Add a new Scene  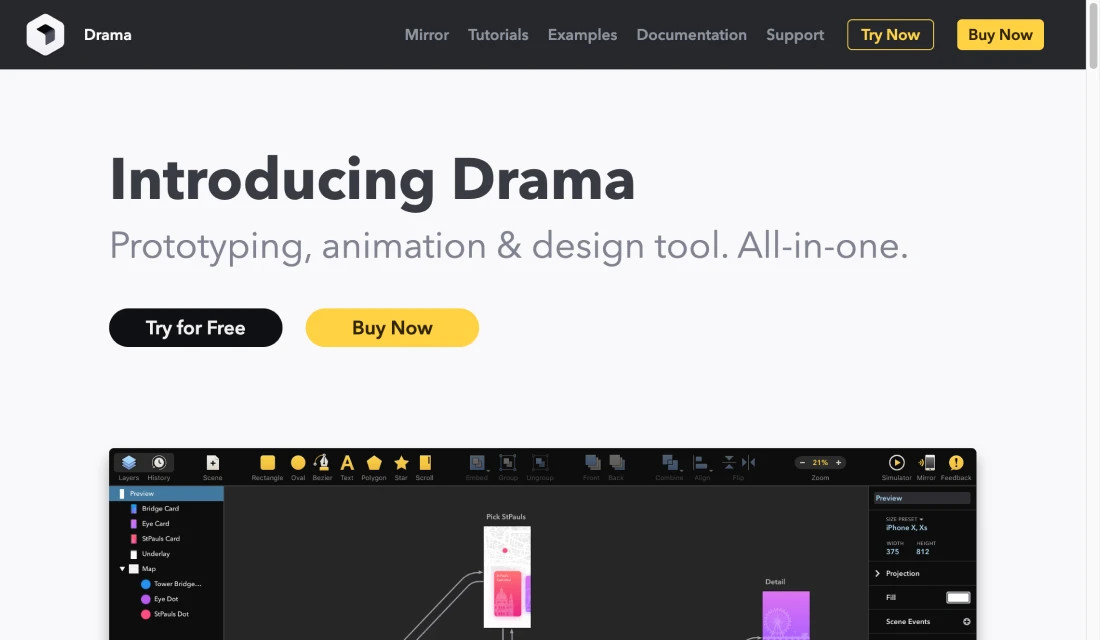coord(213,464)
